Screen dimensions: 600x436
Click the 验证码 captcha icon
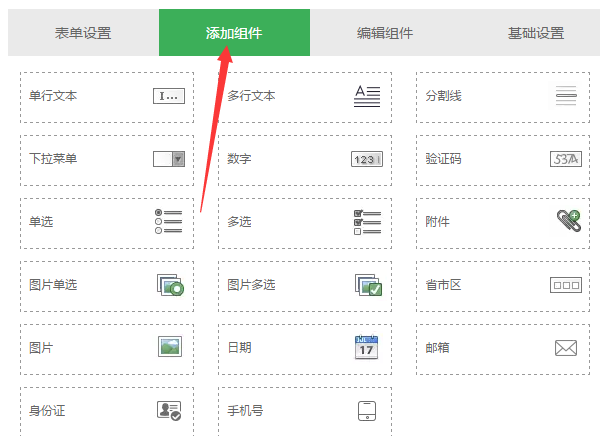565,159
